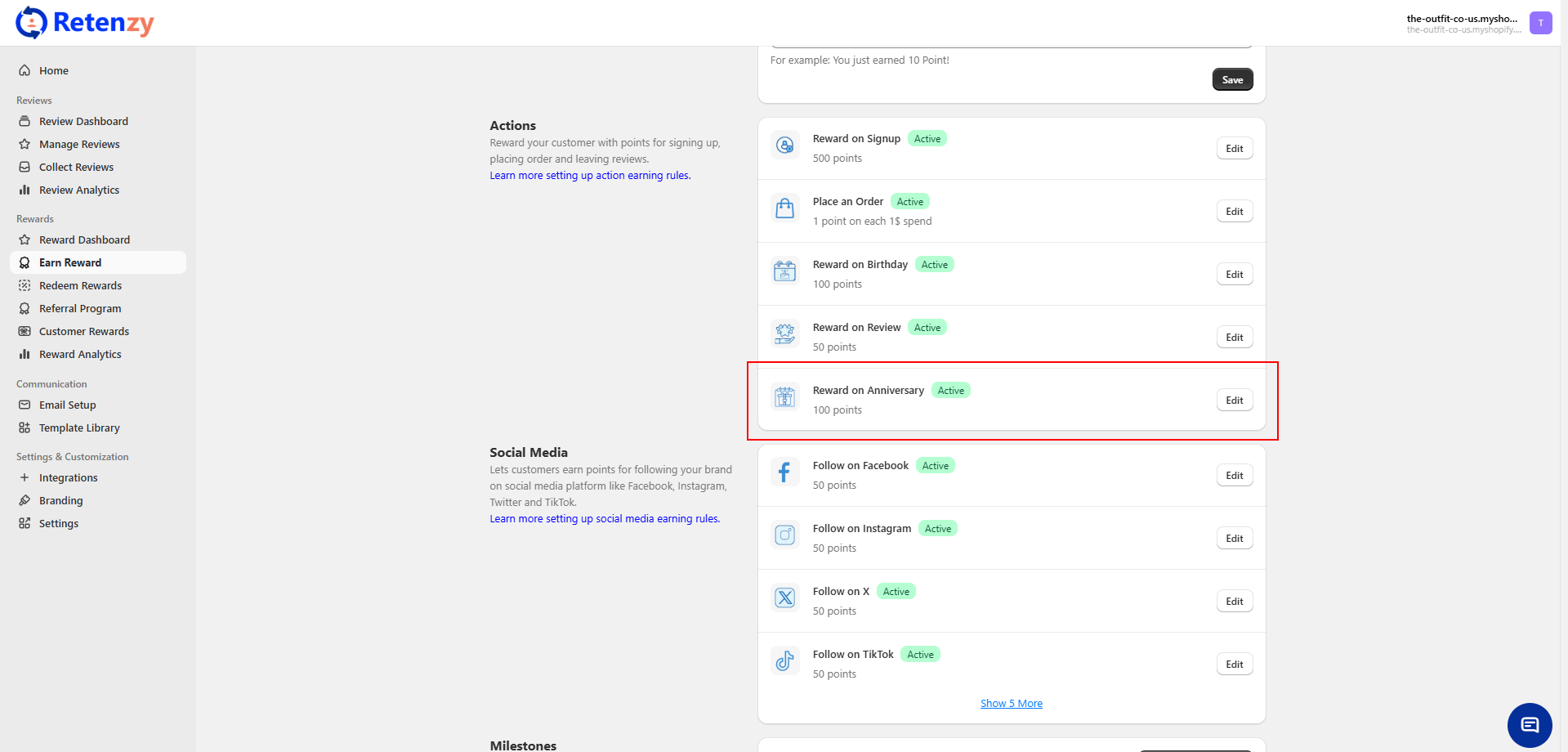
Task: Open the chat support widget
Action: point(1529,725)
